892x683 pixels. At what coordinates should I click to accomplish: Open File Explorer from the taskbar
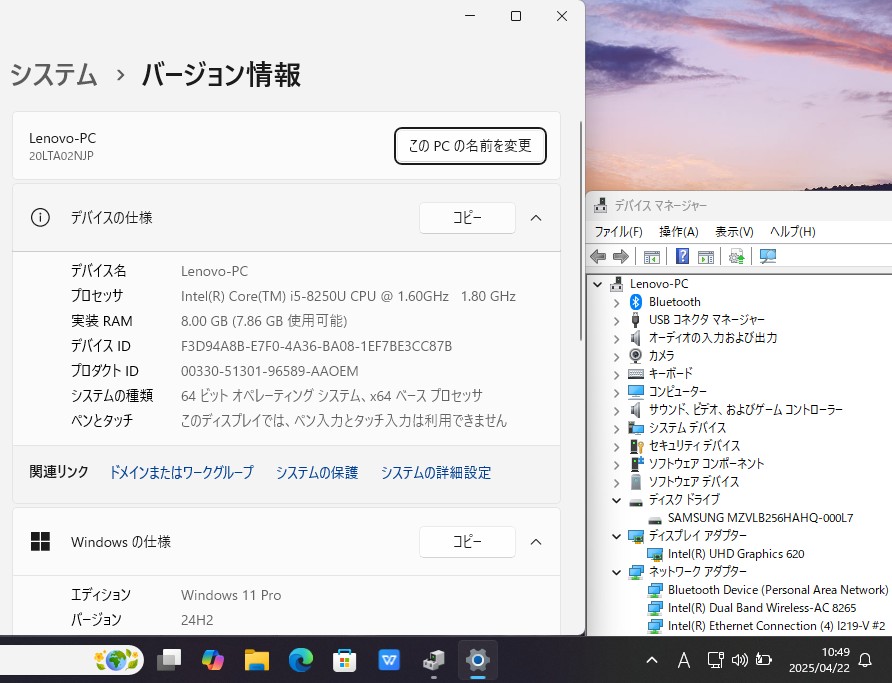(257, 660)
